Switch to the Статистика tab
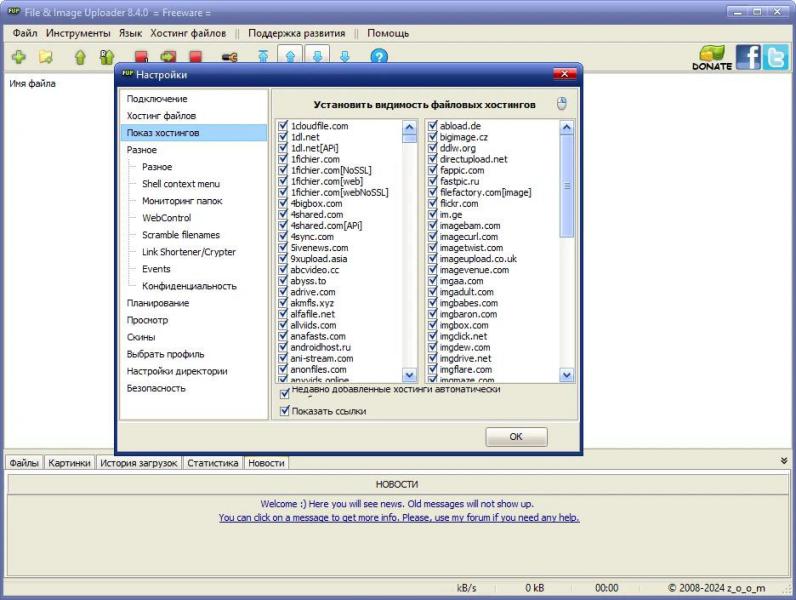This screenshot has width=796, height=600. [213, 463]
